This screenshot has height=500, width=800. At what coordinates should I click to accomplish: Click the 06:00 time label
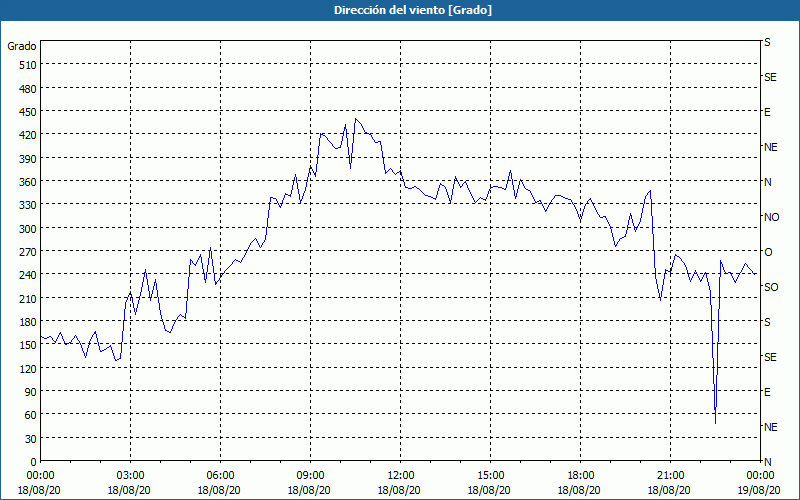(220, 476)
